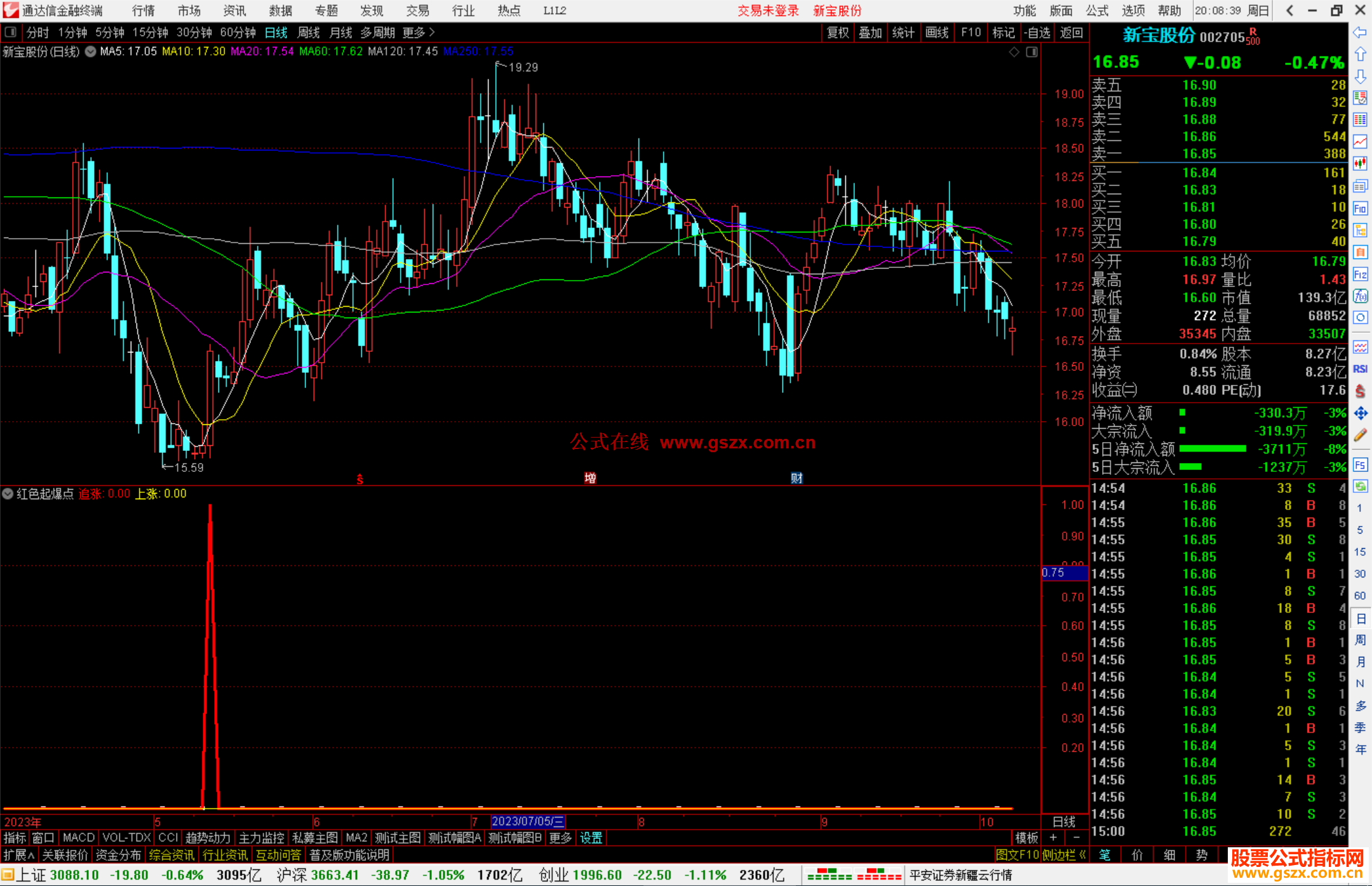The width and height of the screenshot is (1372, 886).
Task: Toggle the left panel icon beside 分时
Action: 11,32
